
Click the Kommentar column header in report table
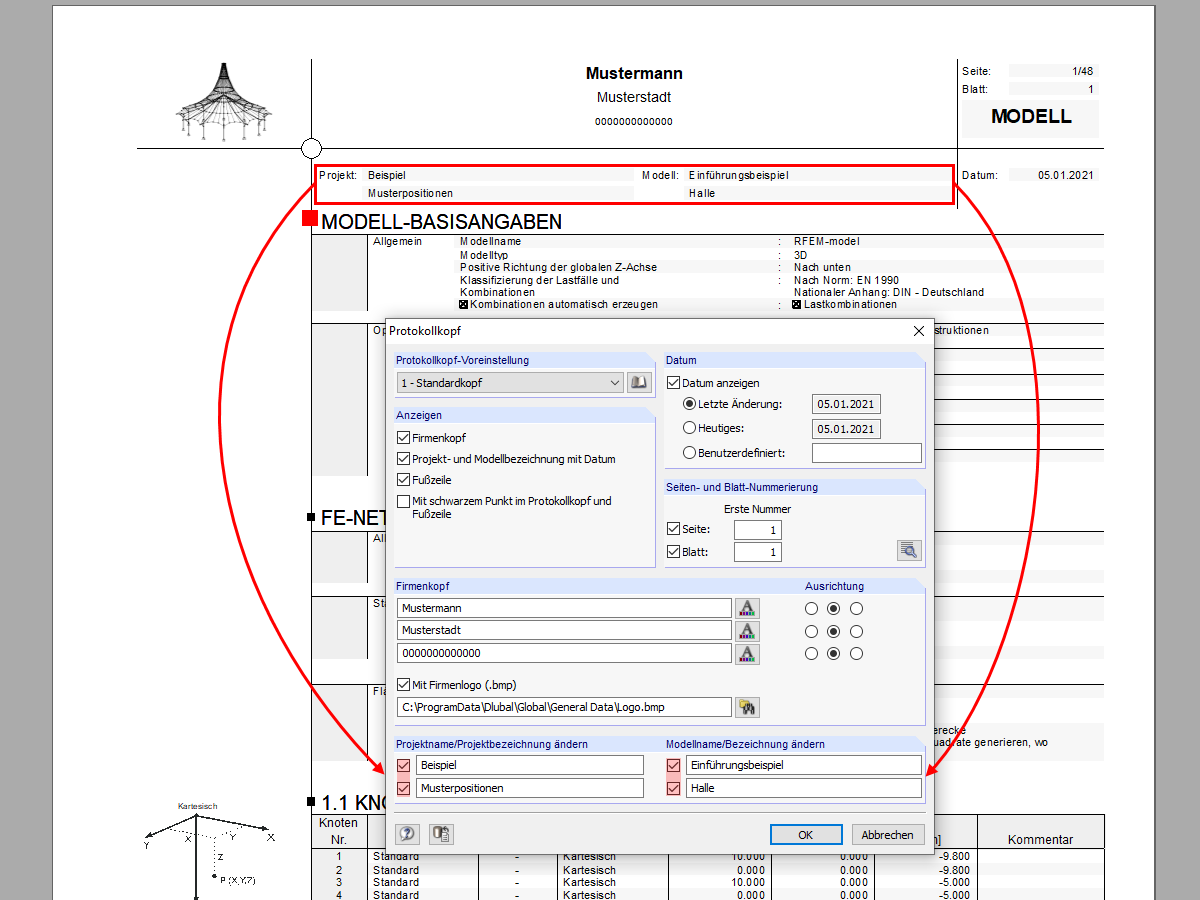(x=1040, y=840)
